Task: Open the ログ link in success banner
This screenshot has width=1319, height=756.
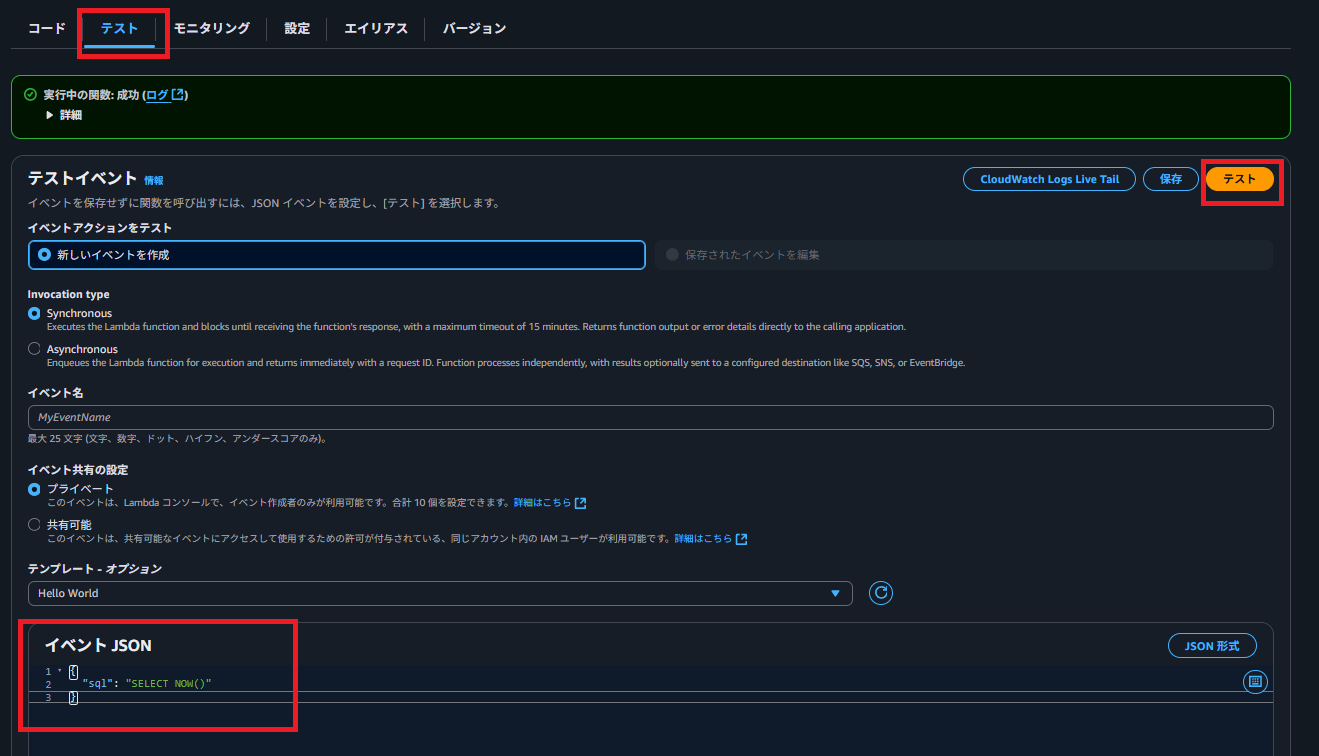Action: (157, 95)
